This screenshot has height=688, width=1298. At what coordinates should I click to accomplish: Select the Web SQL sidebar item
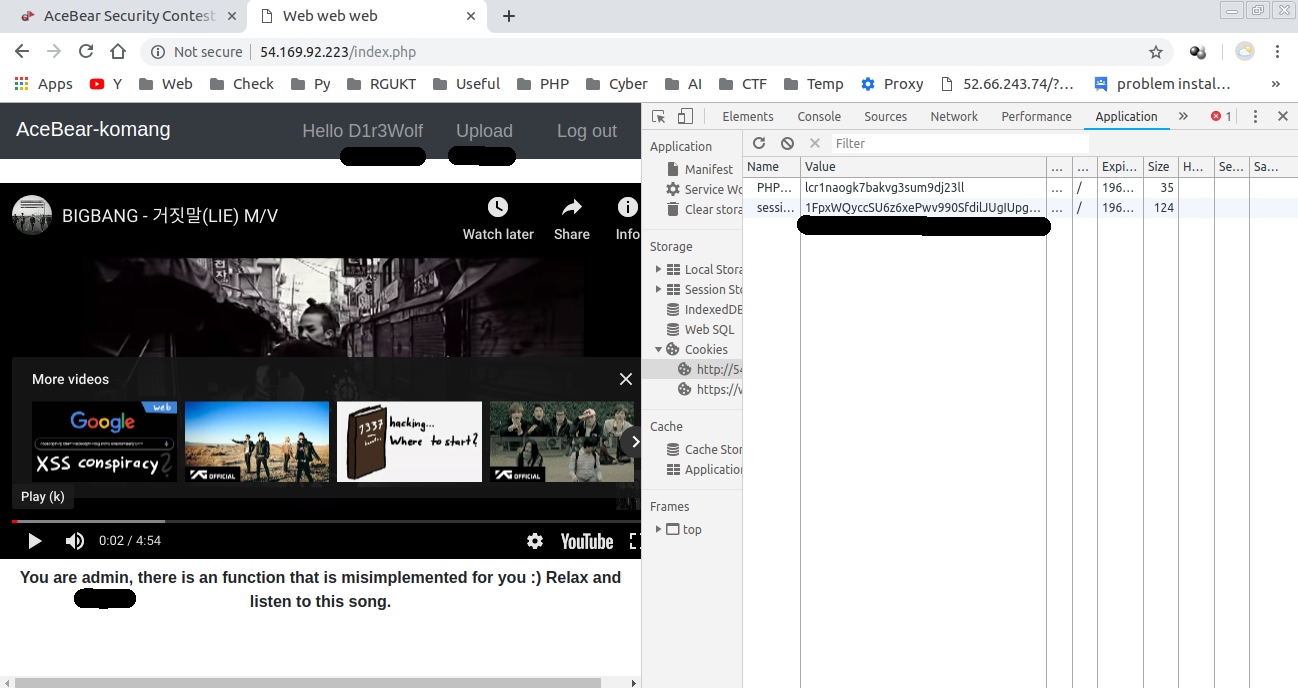pyautogui.click(x=701, y=329)
